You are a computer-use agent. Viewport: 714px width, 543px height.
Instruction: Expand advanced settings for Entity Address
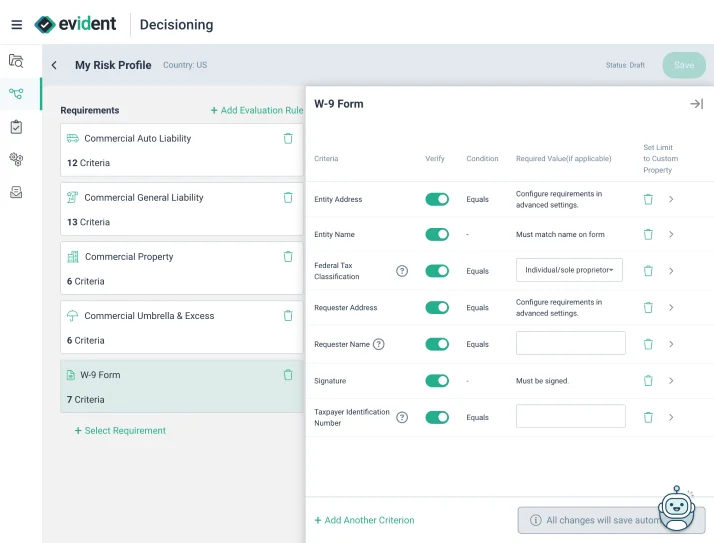pos(671,199)
